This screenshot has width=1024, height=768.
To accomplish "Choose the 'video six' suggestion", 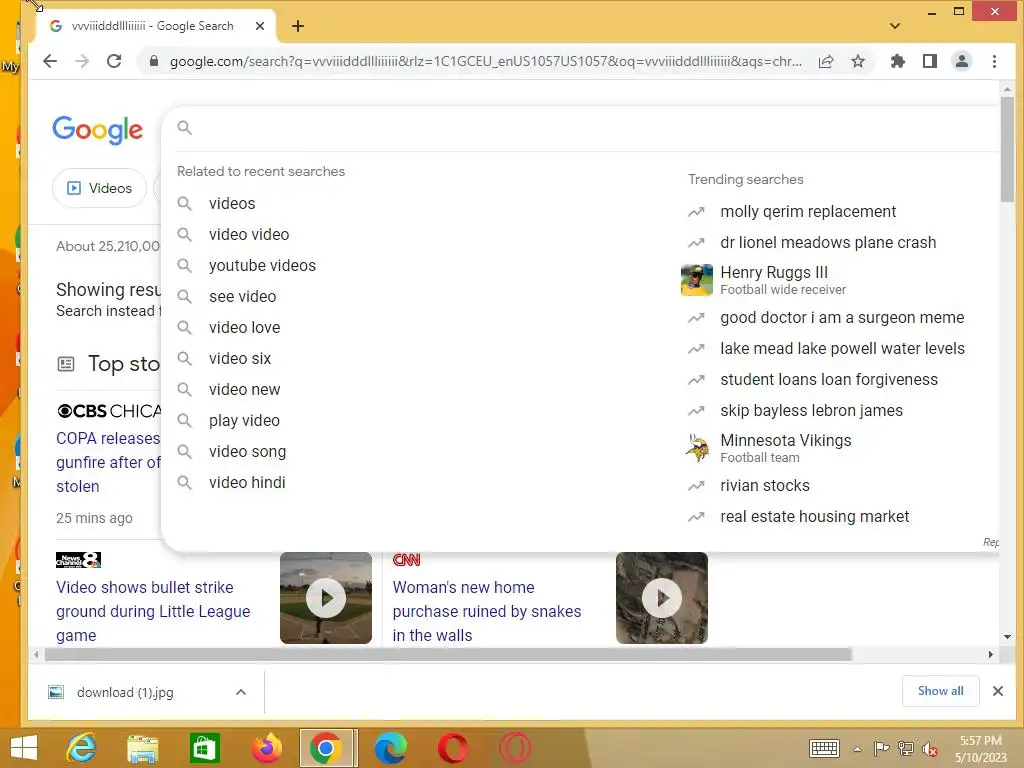I will 240,359.
